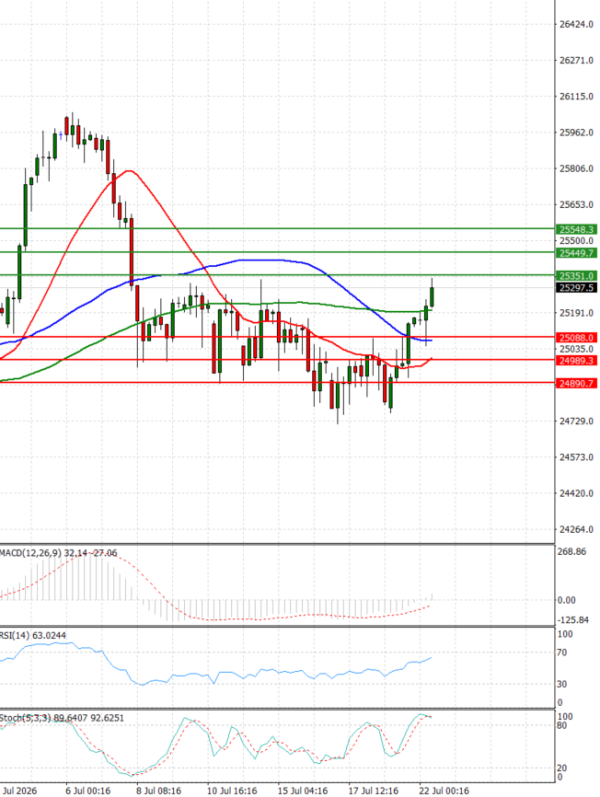Screen dimensions: 600x797
Task: Select the 25351.0 resistance level tag
Action: (x=576, y=276)
